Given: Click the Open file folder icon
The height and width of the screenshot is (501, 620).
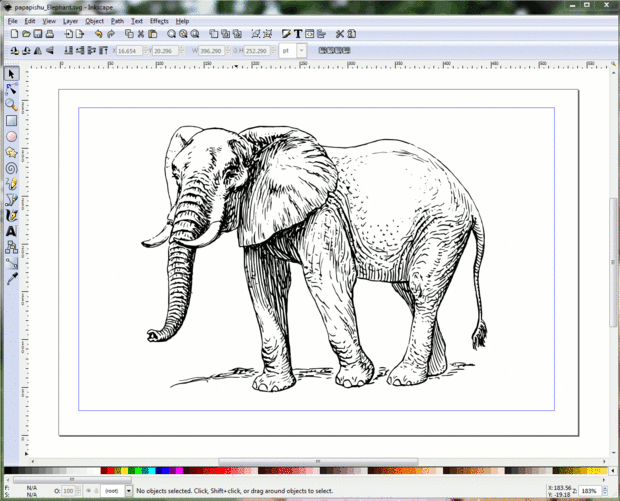Looking at the screenshot, I should tap(26, 34).
